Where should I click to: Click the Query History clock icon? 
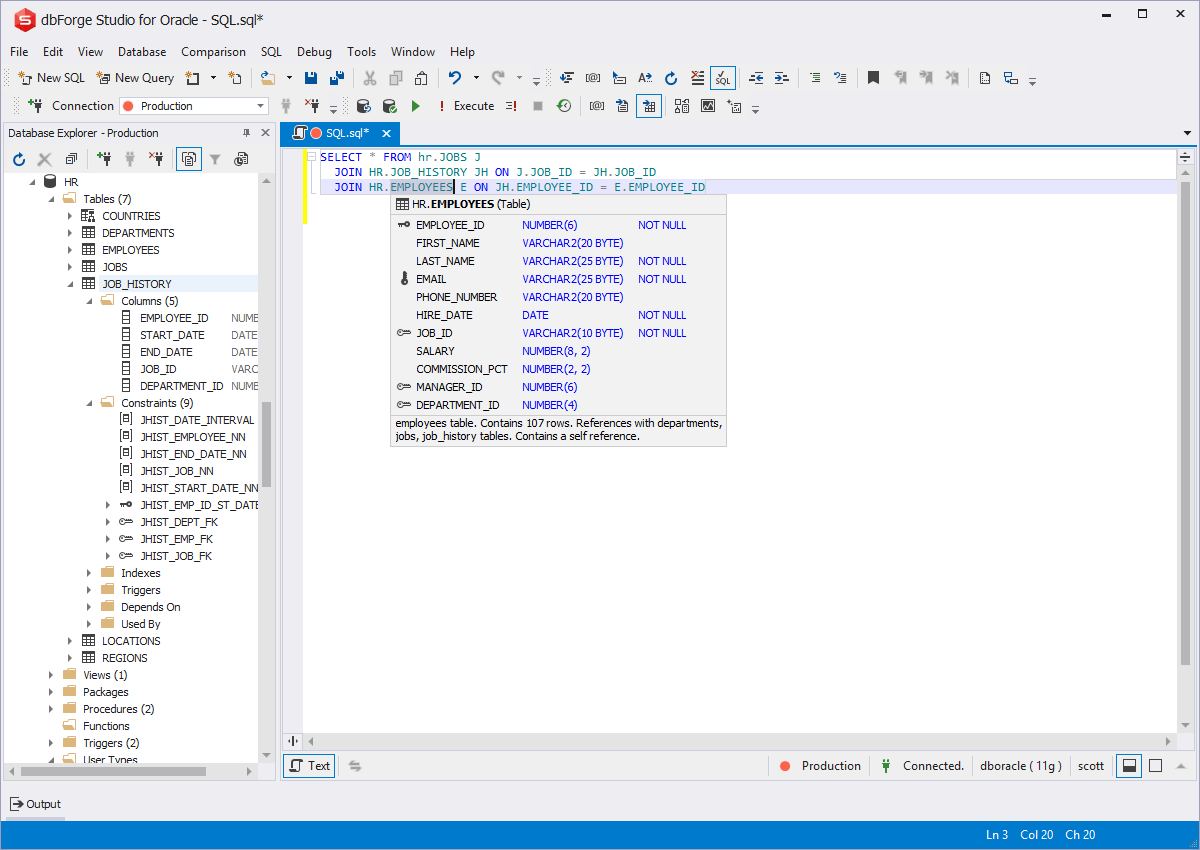click(564, 106)
